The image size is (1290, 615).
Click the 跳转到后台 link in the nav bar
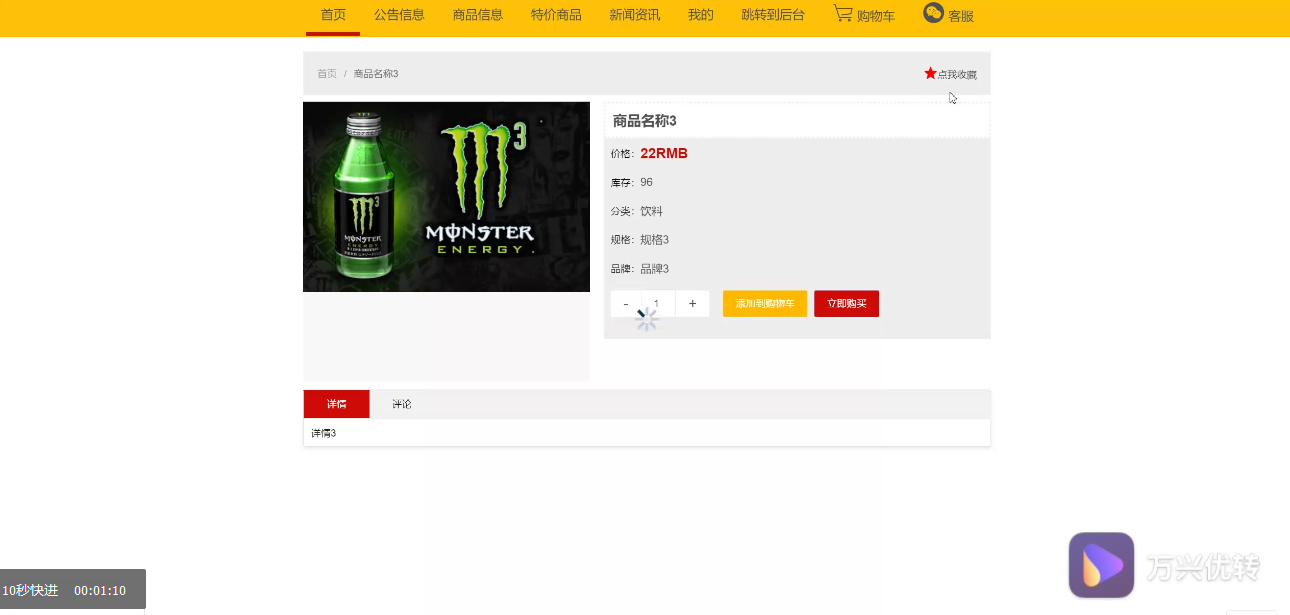[773, 15]
